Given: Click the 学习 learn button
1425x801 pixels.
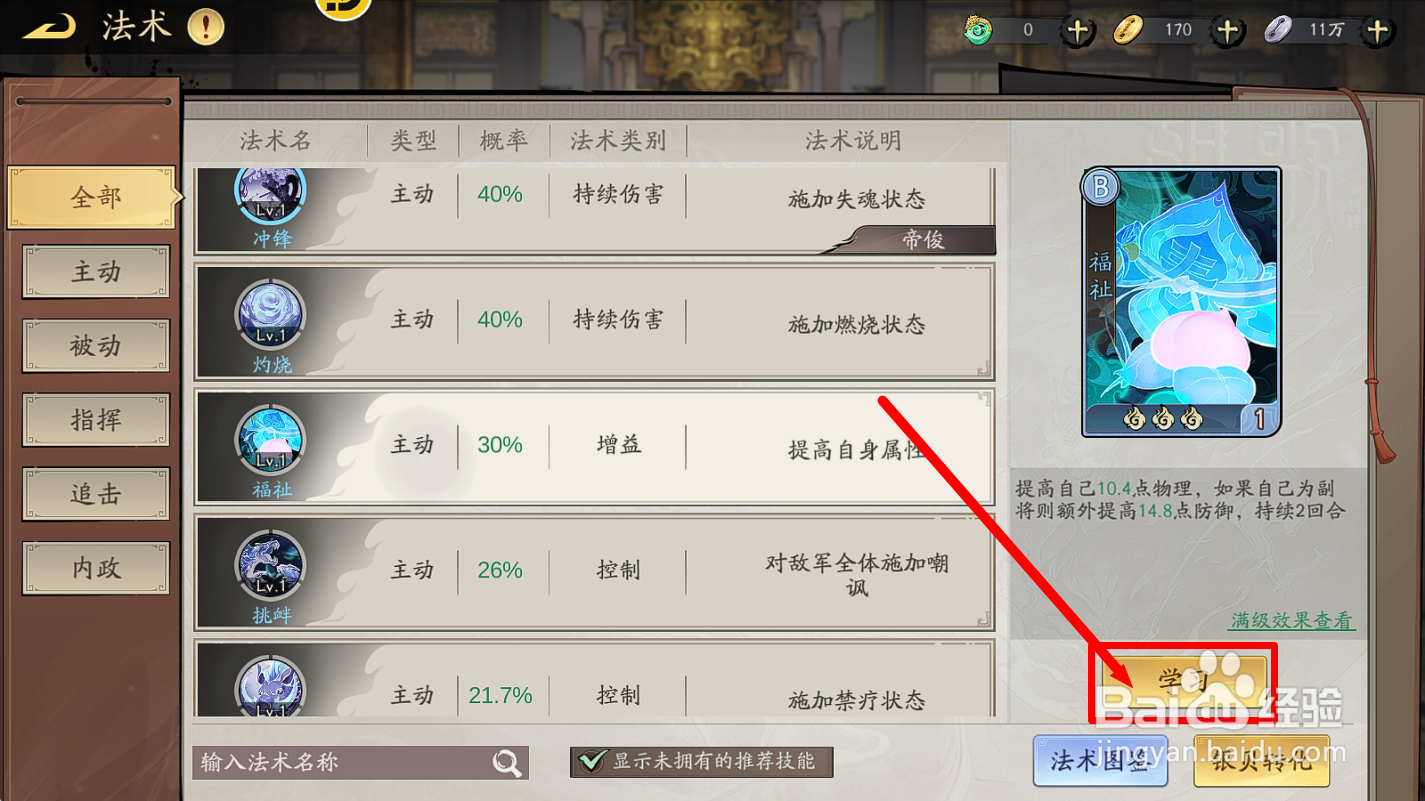Looking at the screenshot, I should [x=1184, y=682].
